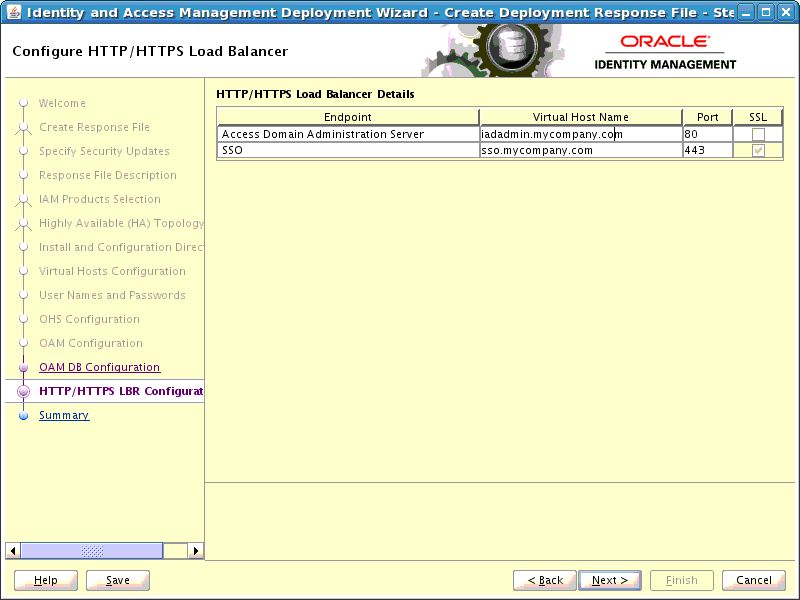Cancel the deployment wizard
The image size is (800, 600).
(754, 580)
